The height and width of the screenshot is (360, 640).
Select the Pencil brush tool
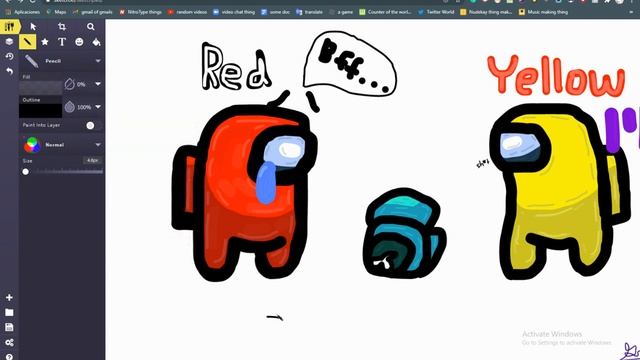(27, 42)
